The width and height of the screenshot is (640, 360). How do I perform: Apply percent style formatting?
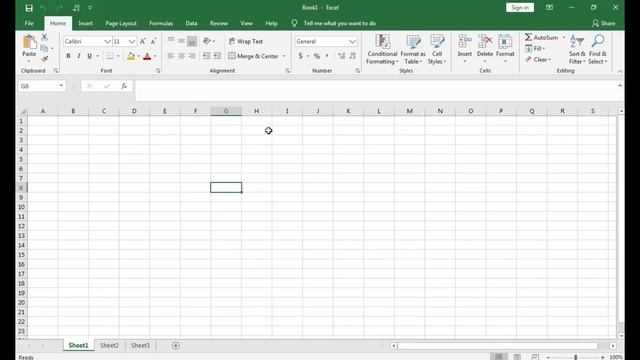317,56
